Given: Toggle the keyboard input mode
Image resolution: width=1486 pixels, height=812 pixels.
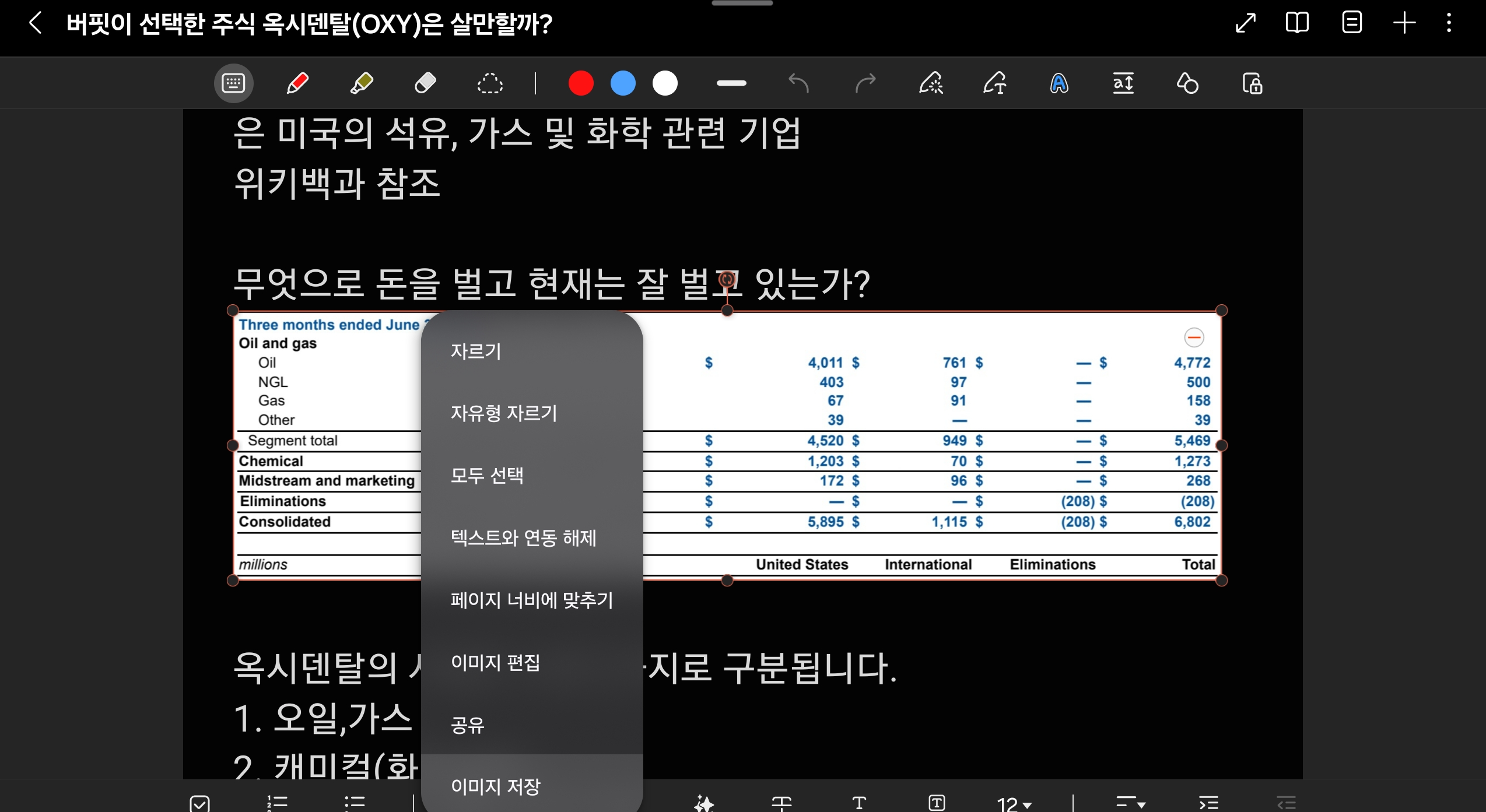Looking at the screenshot, I should pos(233,83).
